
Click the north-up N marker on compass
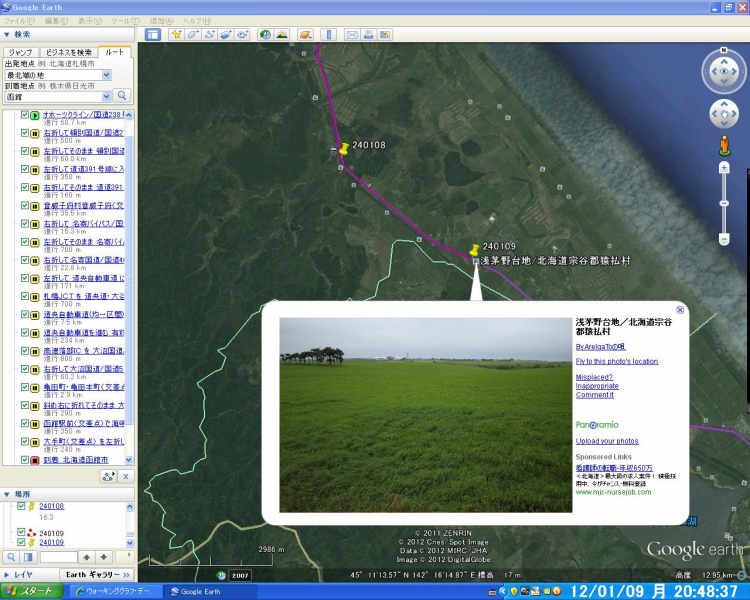point(724,50)
